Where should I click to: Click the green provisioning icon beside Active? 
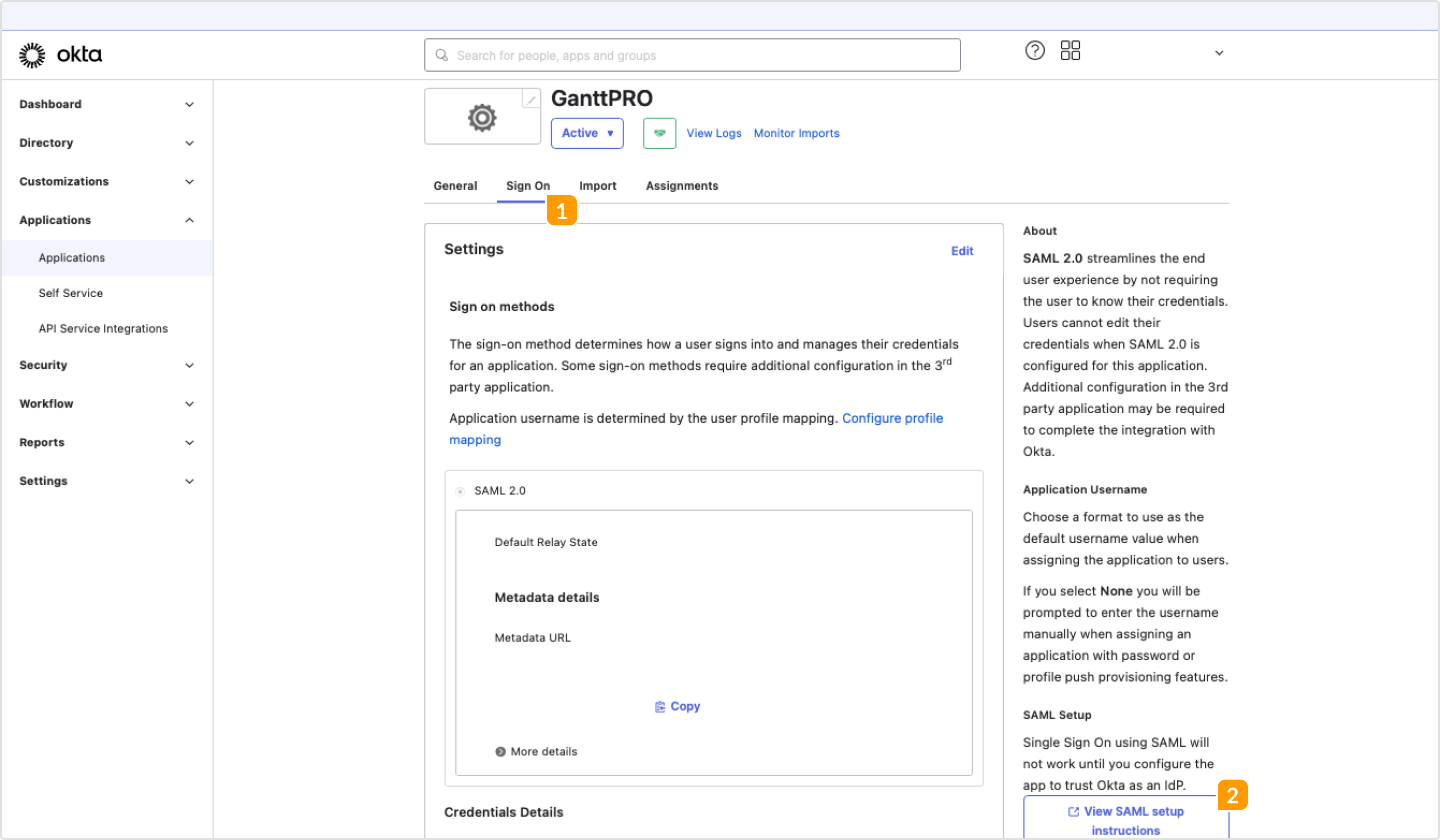659,133
